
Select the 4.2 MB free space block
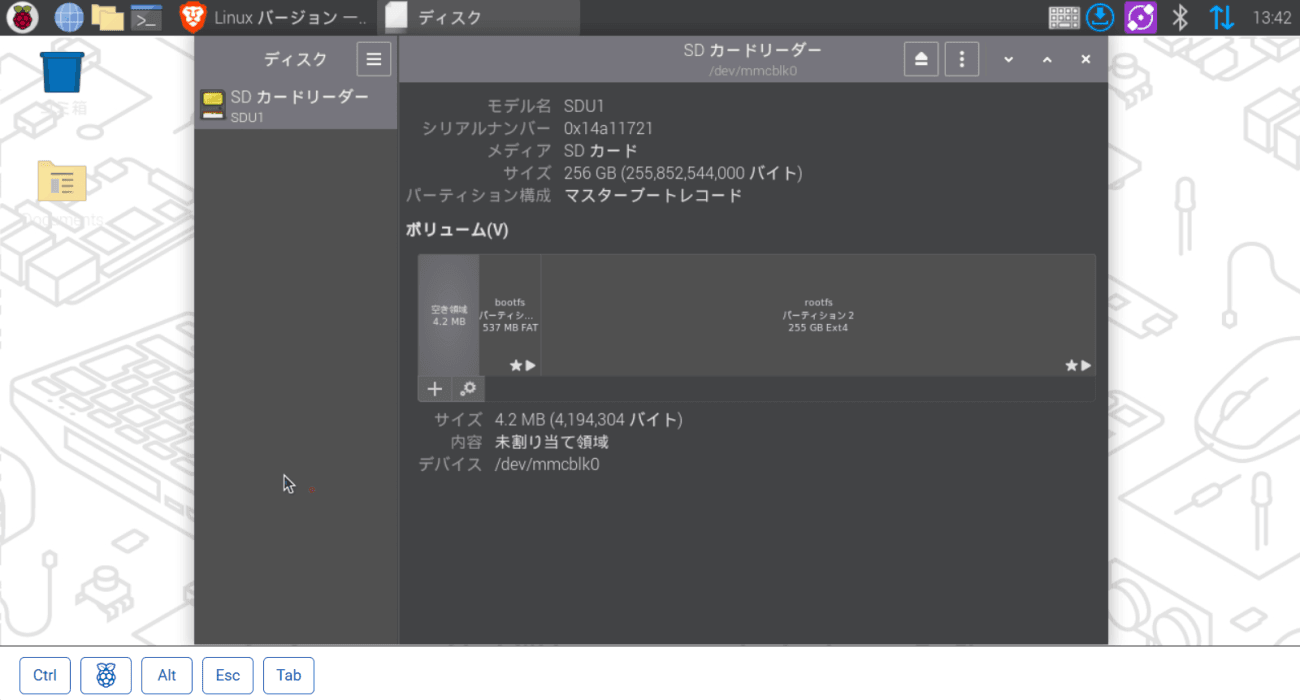pyautogui.click(x=449, y=315)
